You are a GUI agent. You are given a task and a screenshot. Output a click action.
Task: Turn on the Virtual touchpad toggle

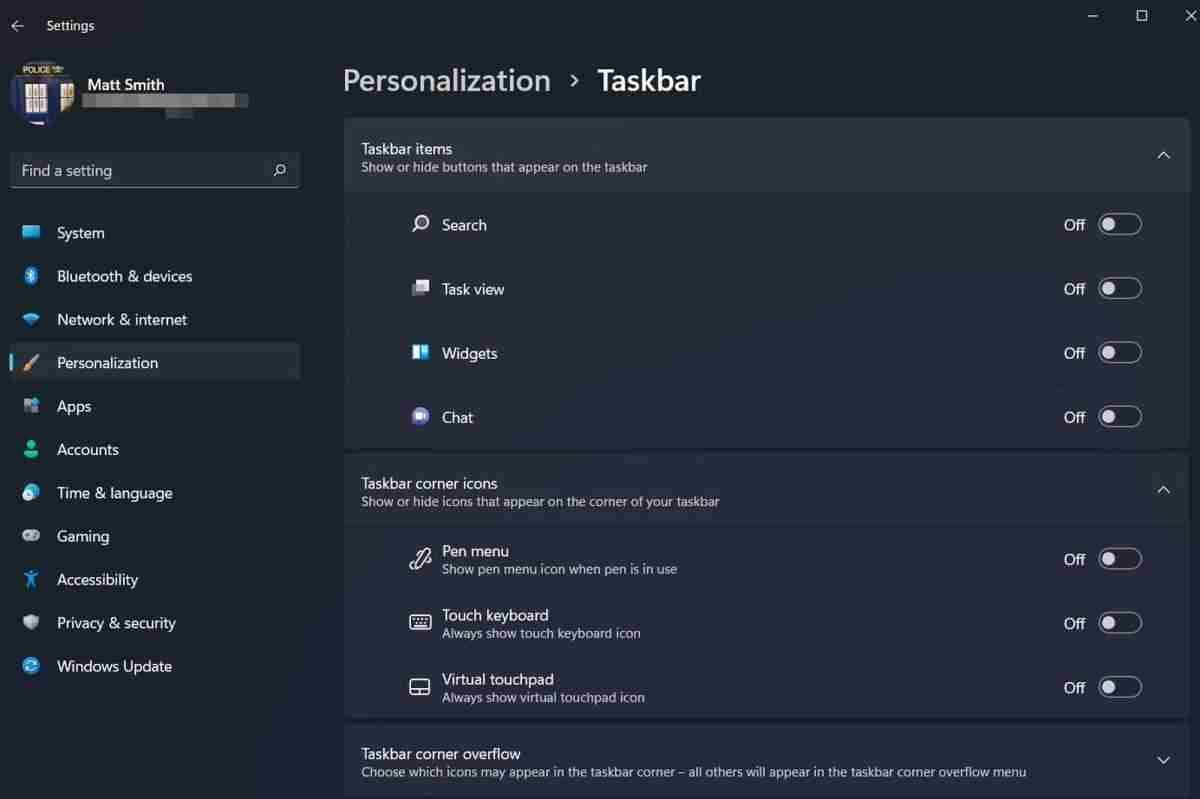(x=1119, y=687)
